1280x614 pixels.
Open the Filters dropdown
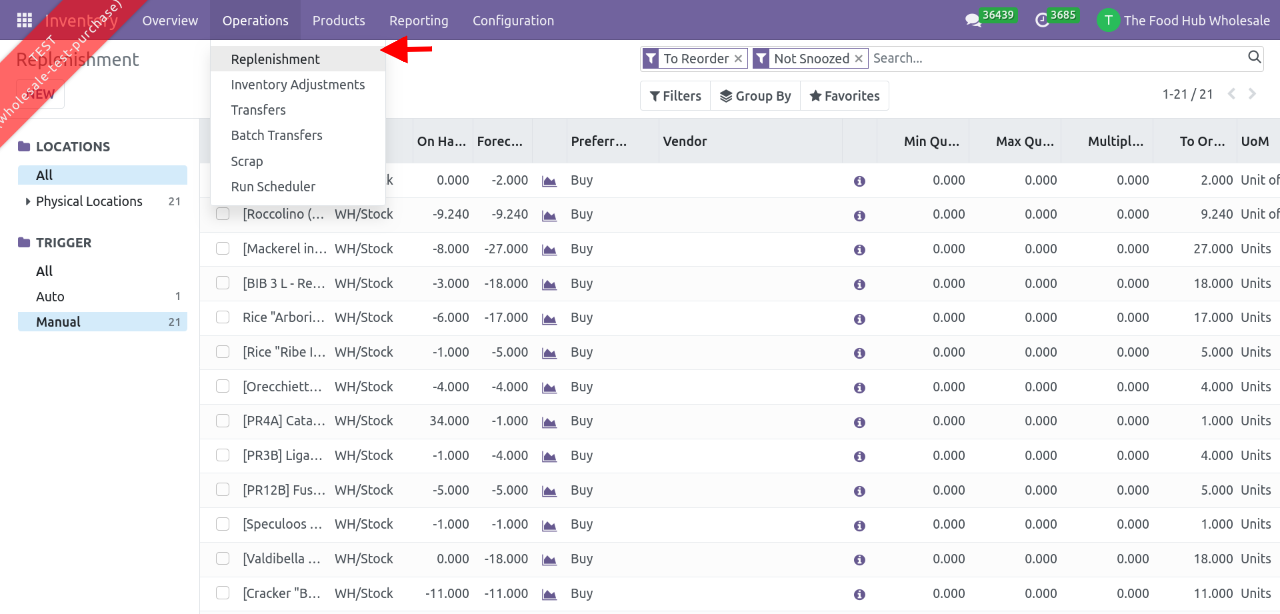(675, 96)
